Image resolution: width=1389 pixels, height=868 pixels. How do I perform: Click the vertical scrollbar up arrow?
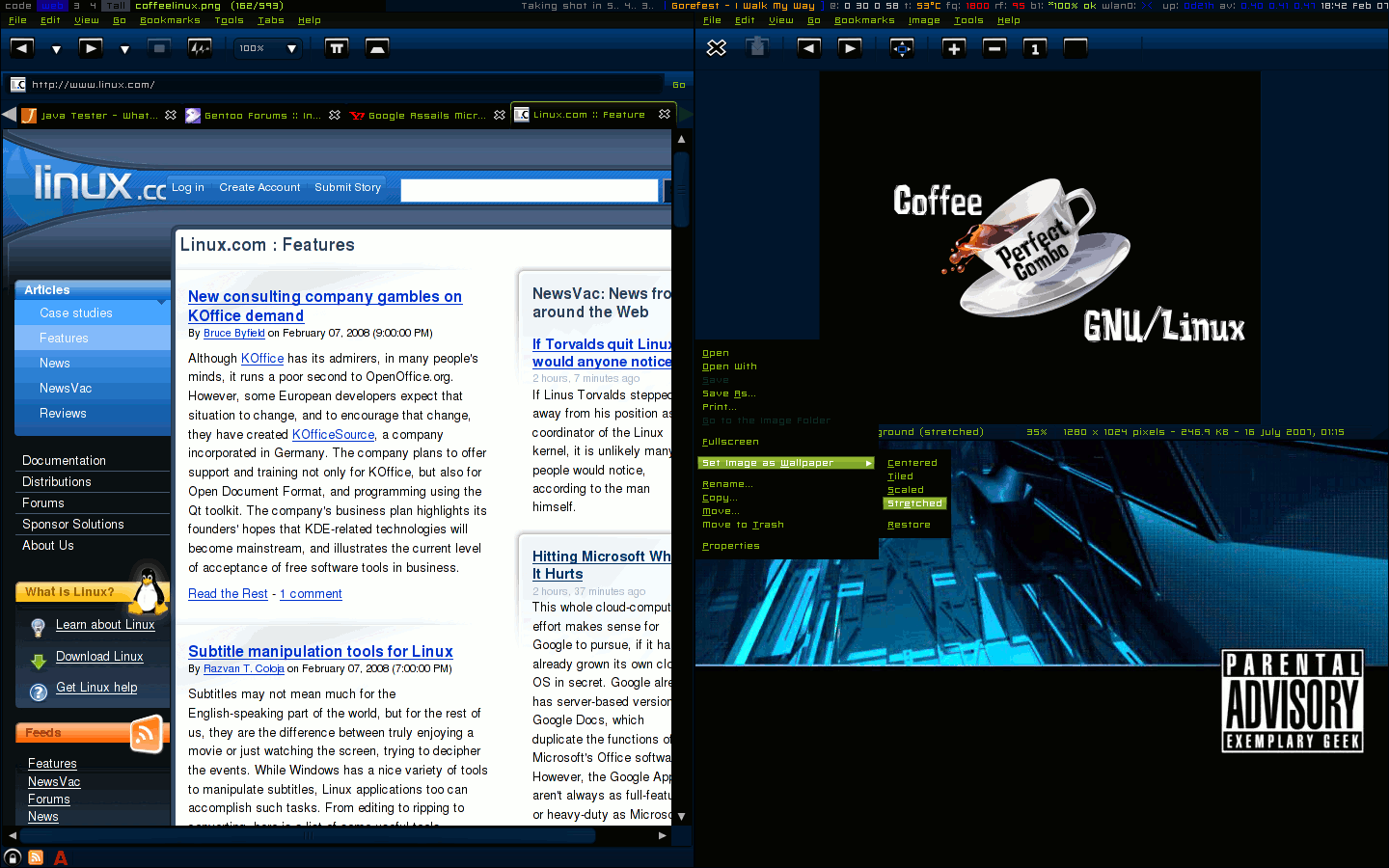tap(681, 139)
